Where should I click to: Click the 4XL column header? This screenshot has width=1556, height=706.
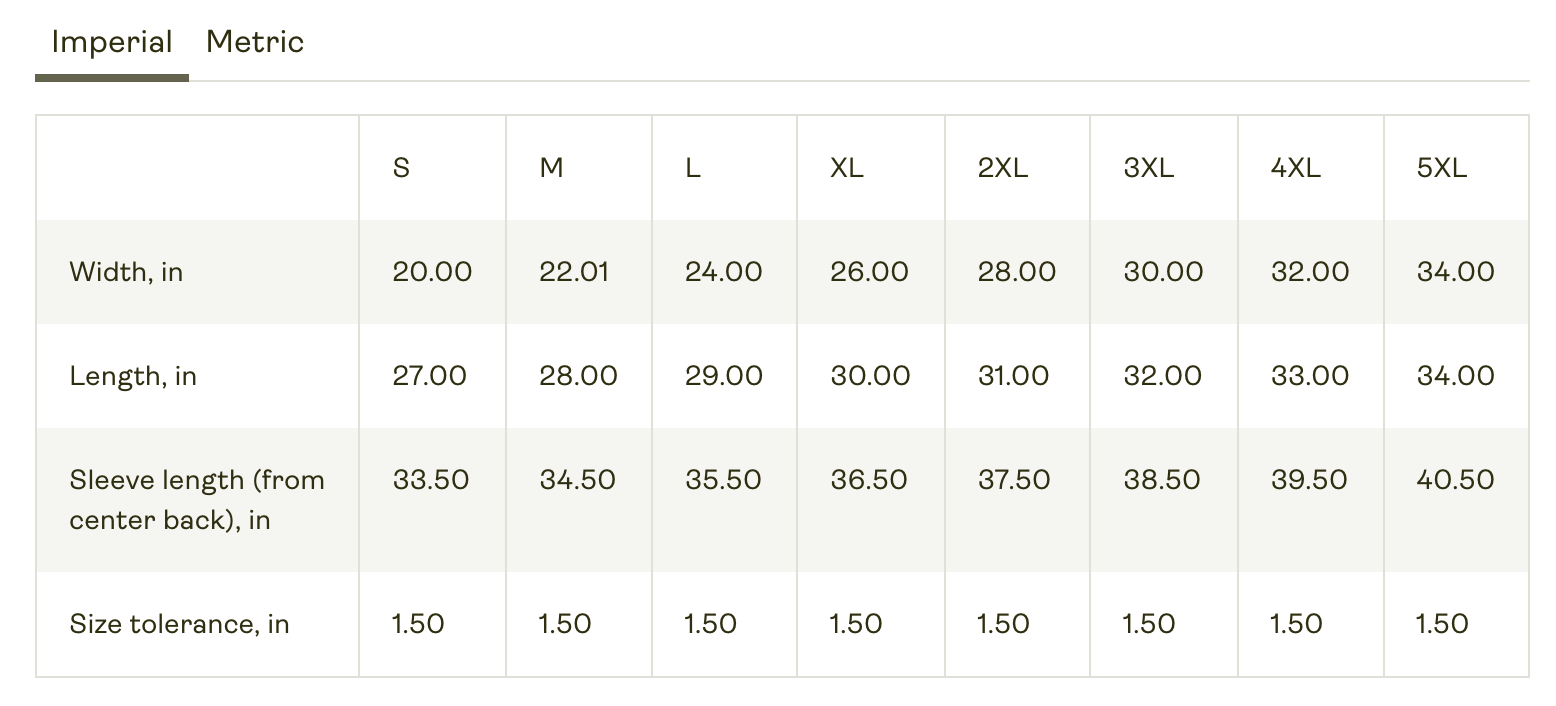[1296, 168]
